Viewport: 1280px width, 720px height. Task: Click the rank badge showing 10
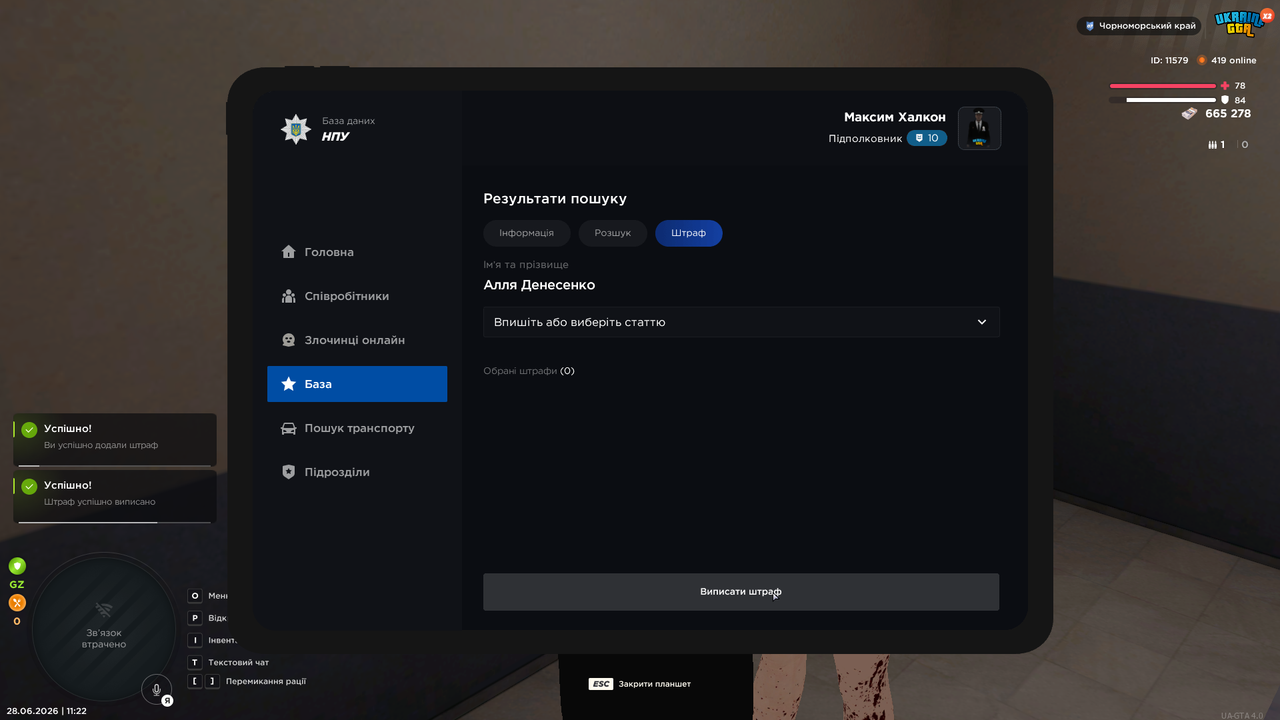pos(927,138)
